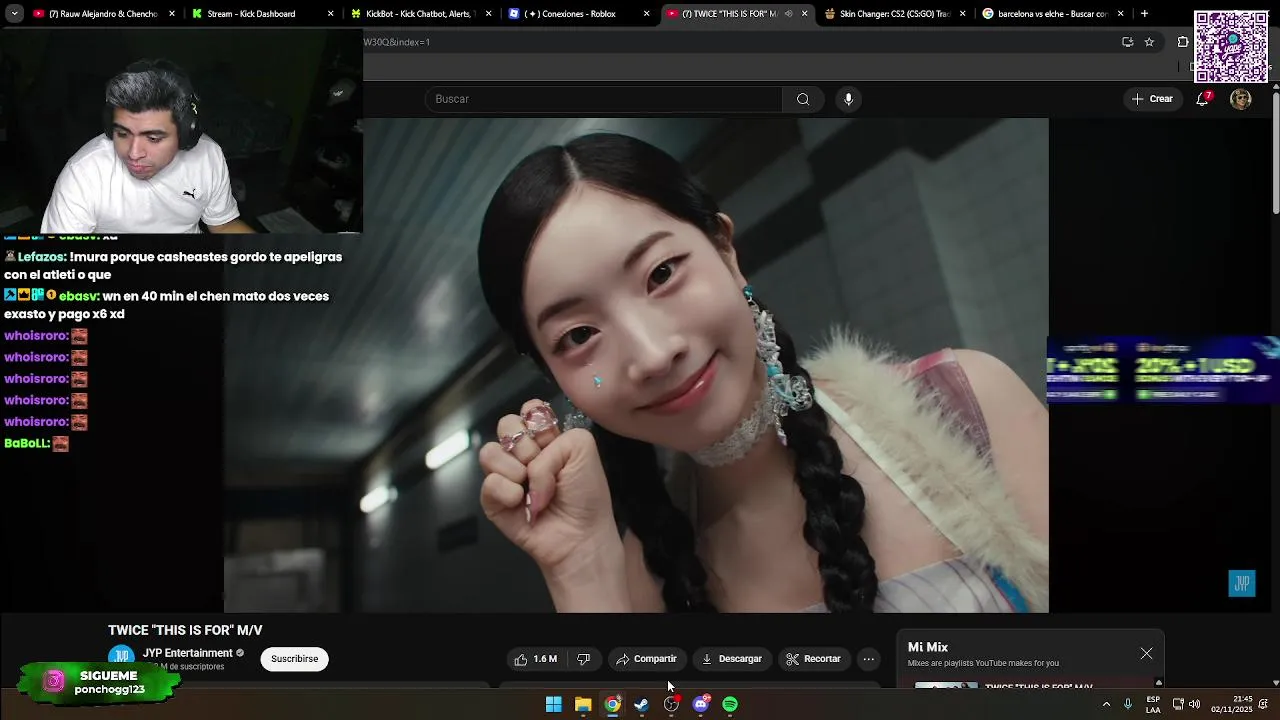Open the browser extensions puzzle icon
Screen dimensions: 1280x720
1183,42
